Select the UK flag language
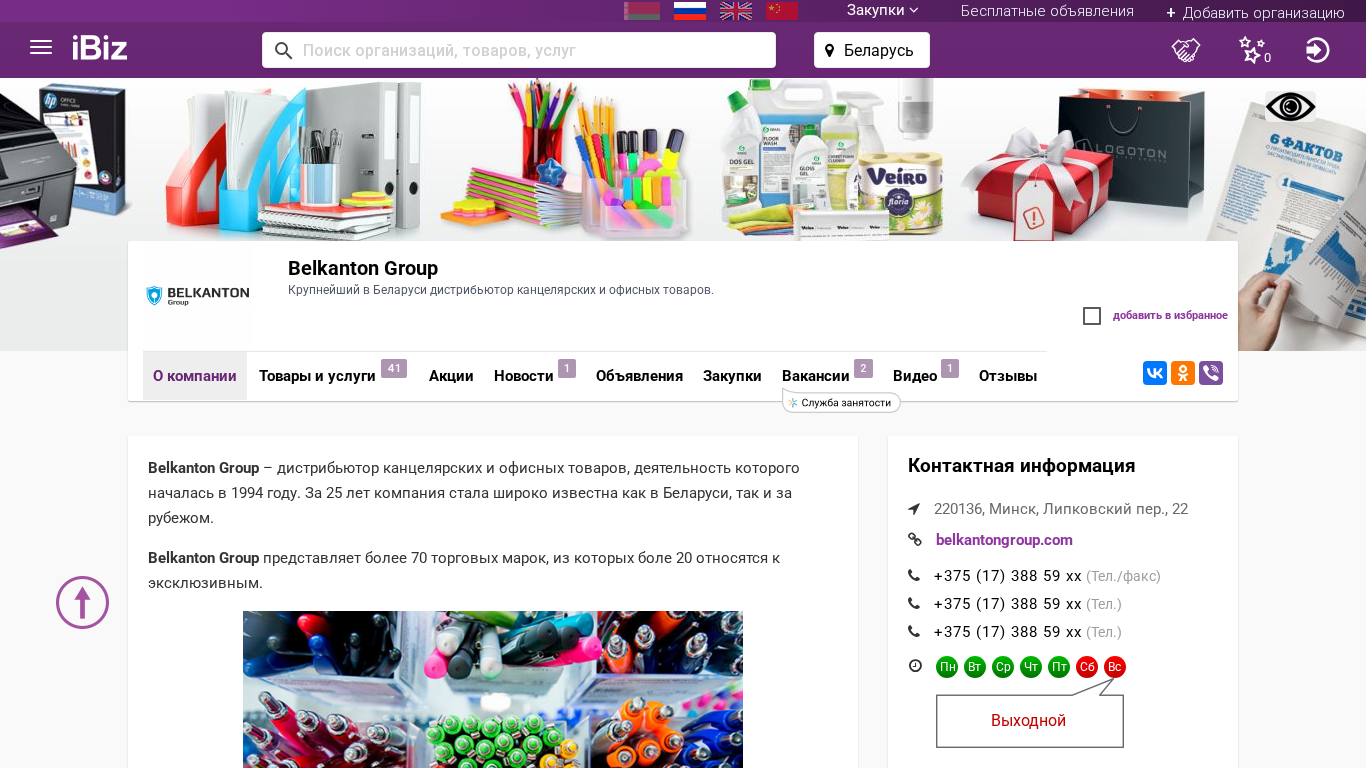 pos(736,11)
